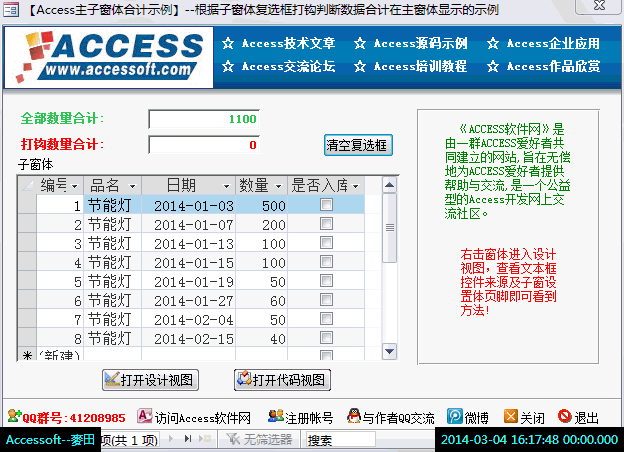Screen dimensions: 624x452
Task: Tick 是否入库 checkbox for 2014-01-15 row
Action: [x=326, y=262]
